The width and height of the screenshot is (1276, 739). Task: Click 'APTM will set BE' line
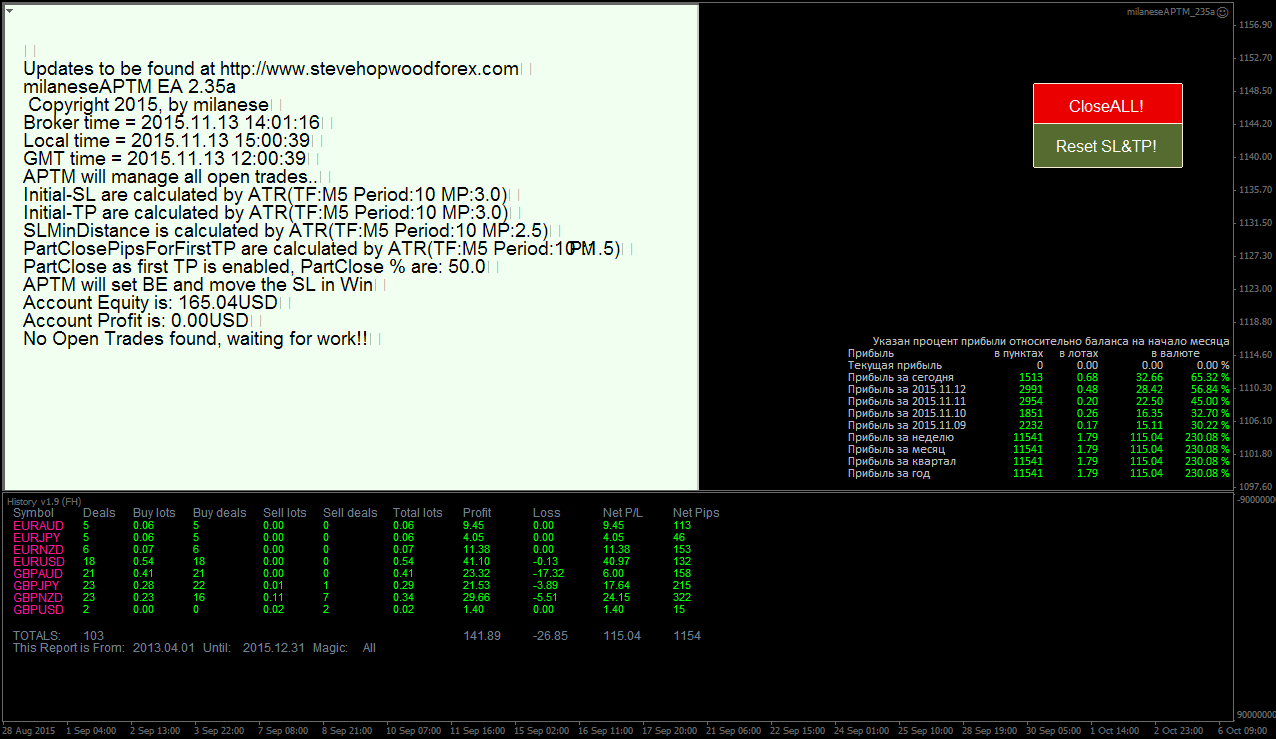pyautogui.click(x=197, y=285)
